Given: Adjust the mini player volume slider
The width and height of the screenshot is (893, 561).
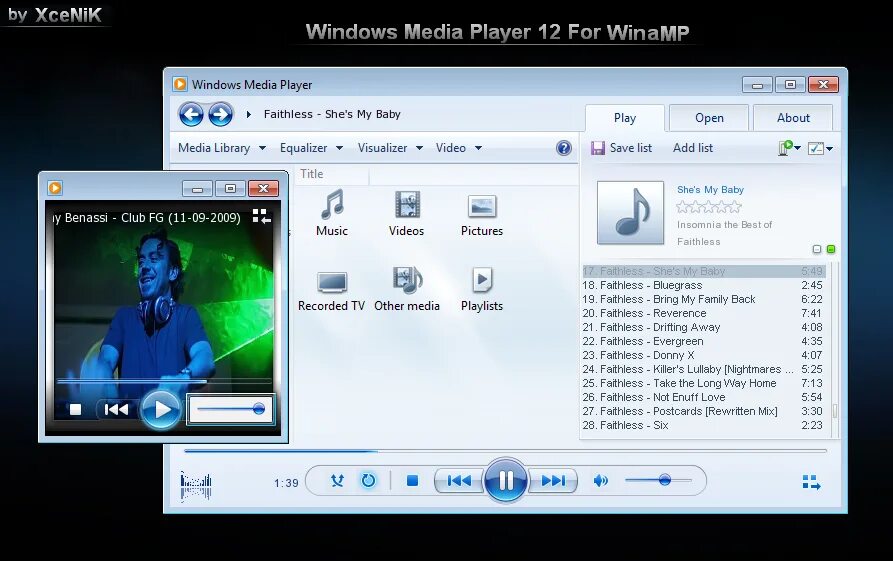Looking at the screenshot, I should (230, 409).
